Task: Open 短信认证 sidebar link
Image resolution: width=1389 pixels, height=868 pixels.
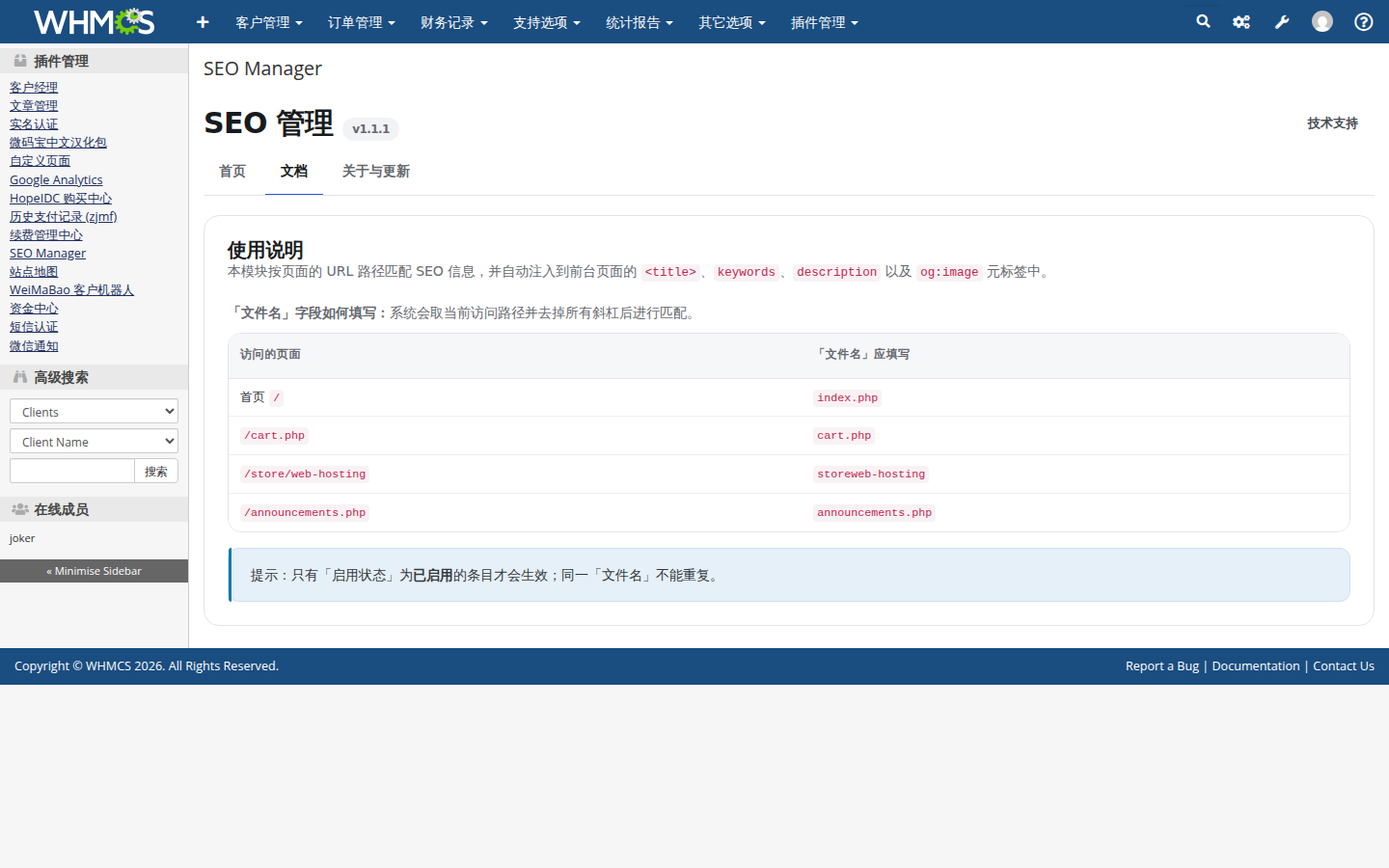Action: click(34, 327)
